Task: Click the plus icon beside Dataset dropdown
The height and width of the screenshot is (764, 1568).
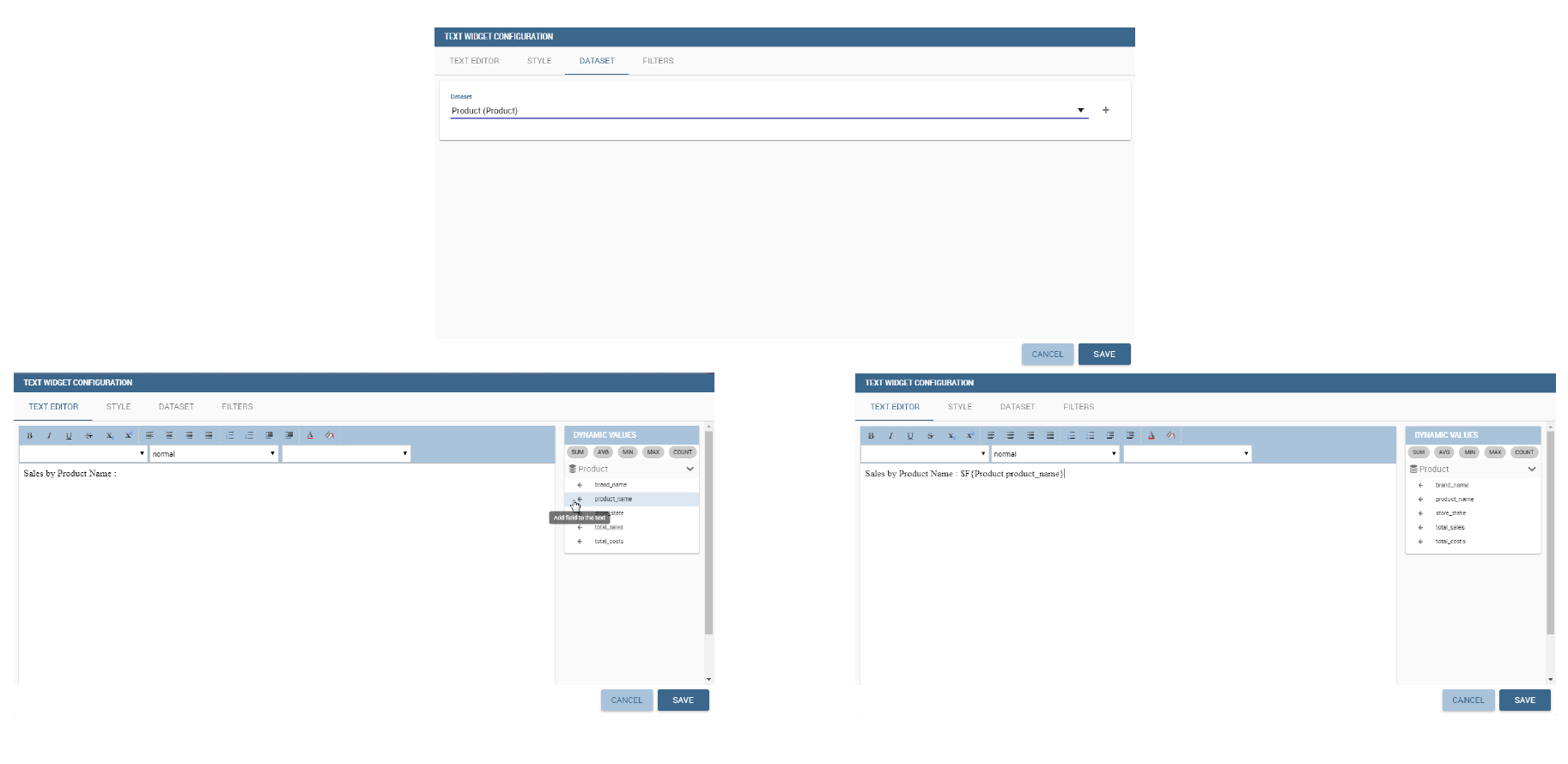Action: [x=1106, y=110]
